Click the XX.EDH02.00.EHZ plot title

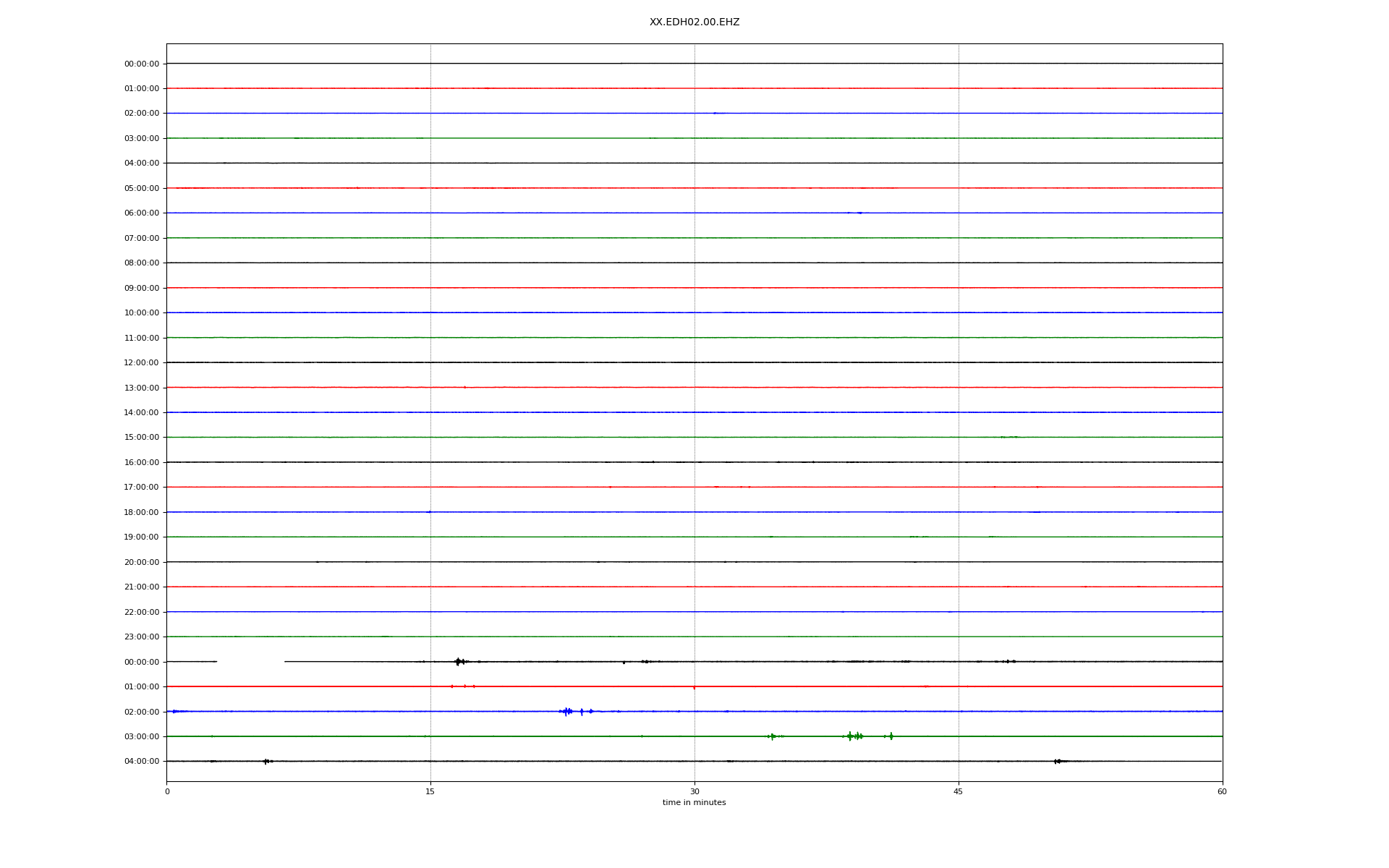(x=694, y=22)
